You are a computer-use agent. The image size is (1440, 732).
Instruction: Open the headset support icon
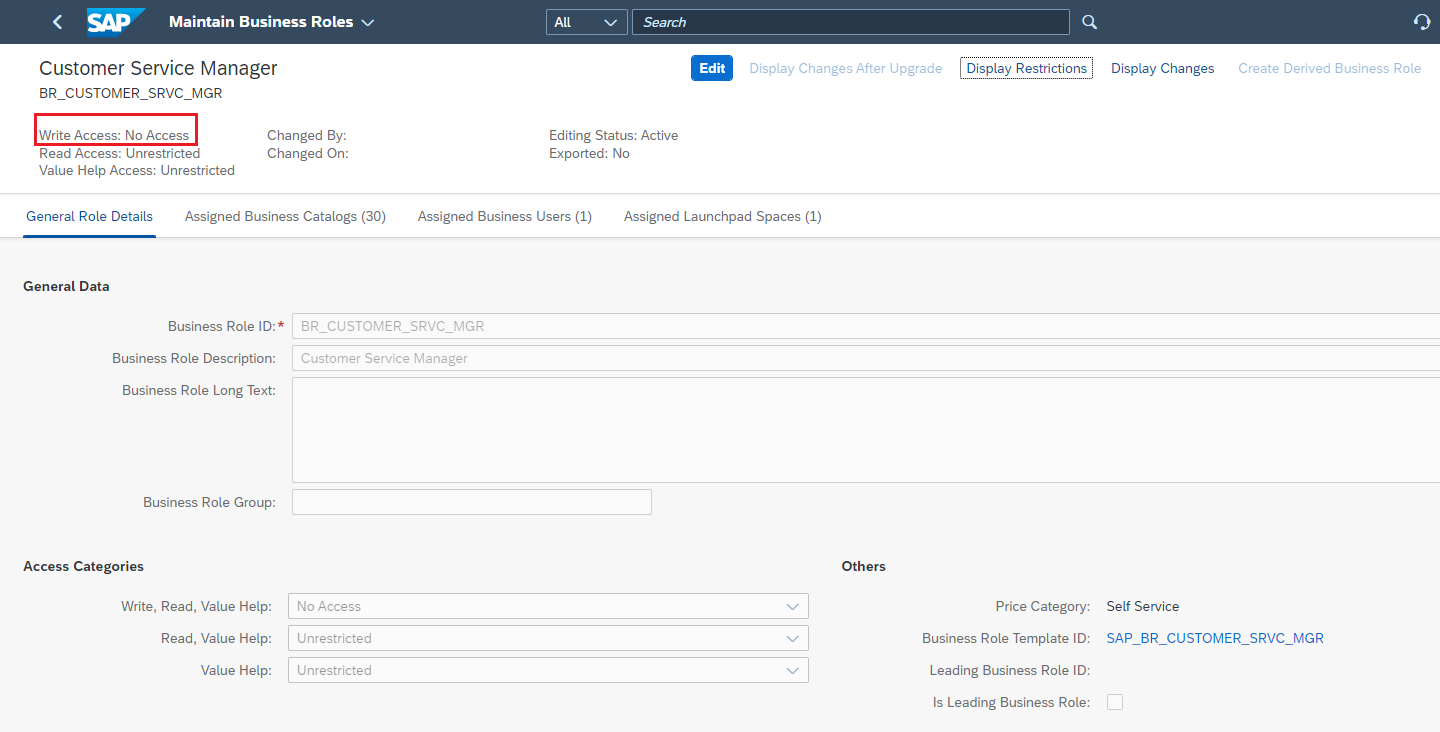click(1422, 22)
